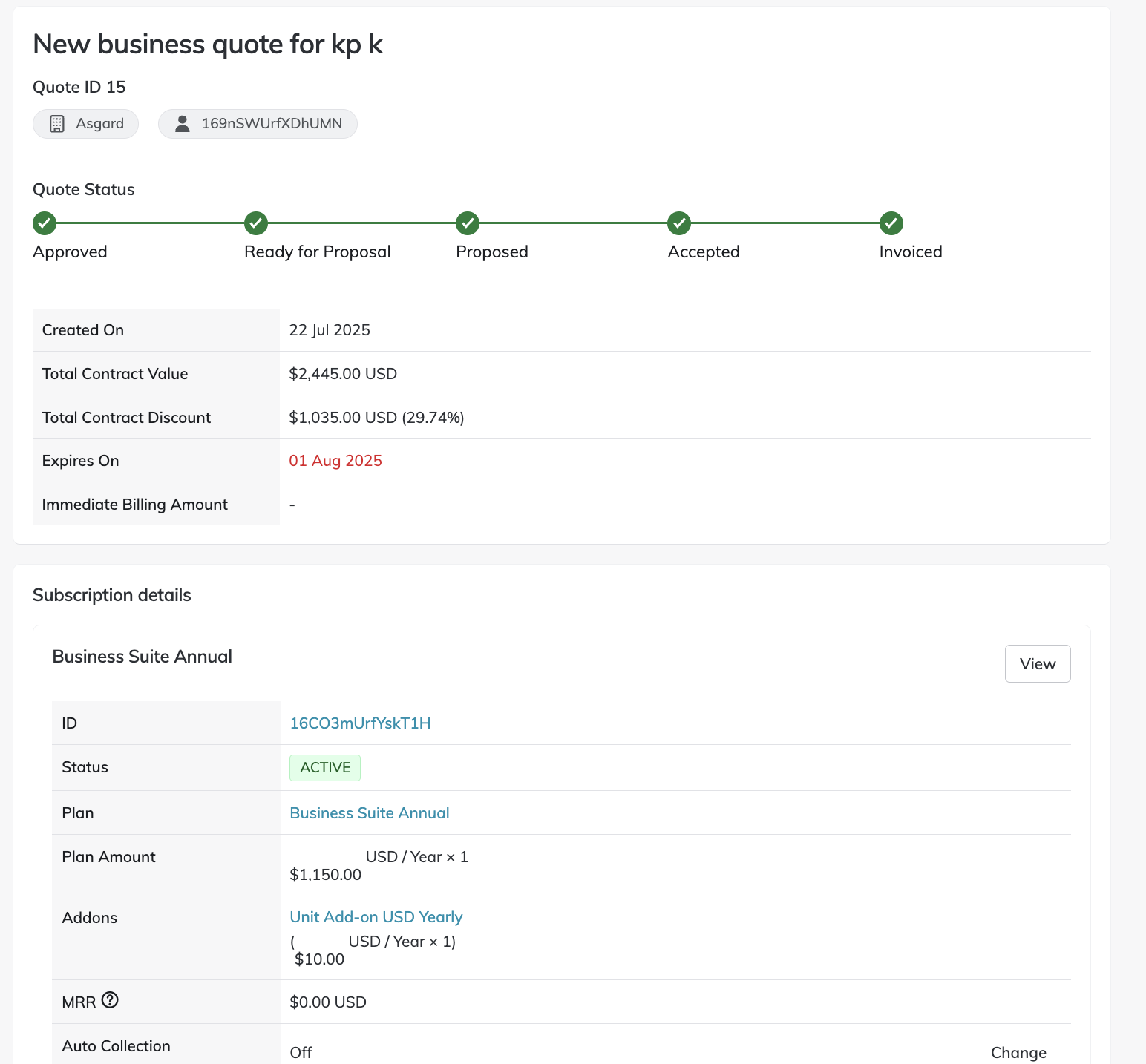Click the person icon beside 169nSWUrfXDhUMN
1146x1064 pixels.
click(x=182, y=124)
